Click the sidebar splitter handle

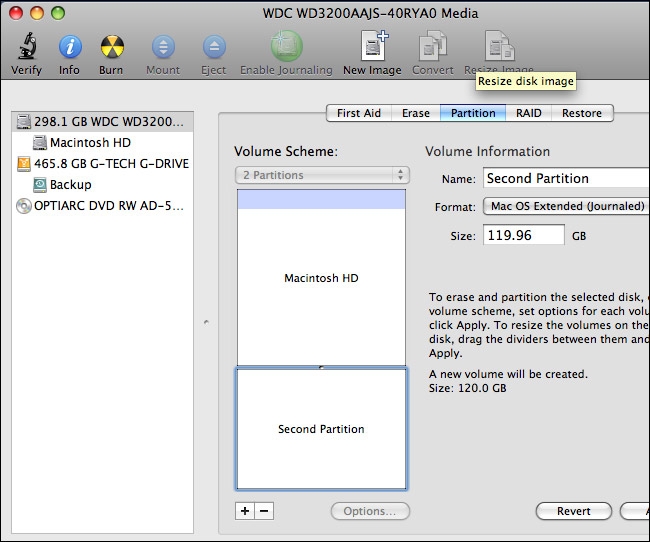tap(206, 322)
